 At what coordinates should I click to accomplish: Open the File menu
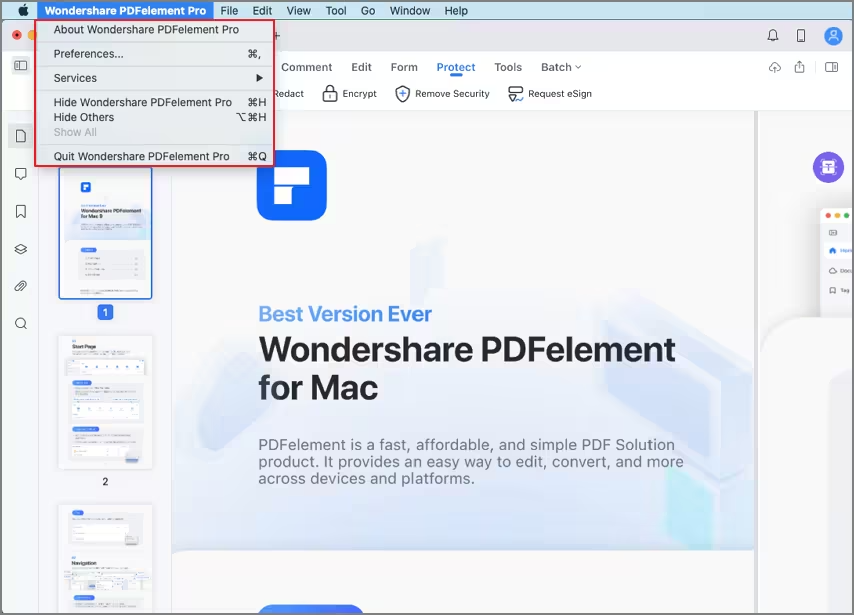point(229,10)
